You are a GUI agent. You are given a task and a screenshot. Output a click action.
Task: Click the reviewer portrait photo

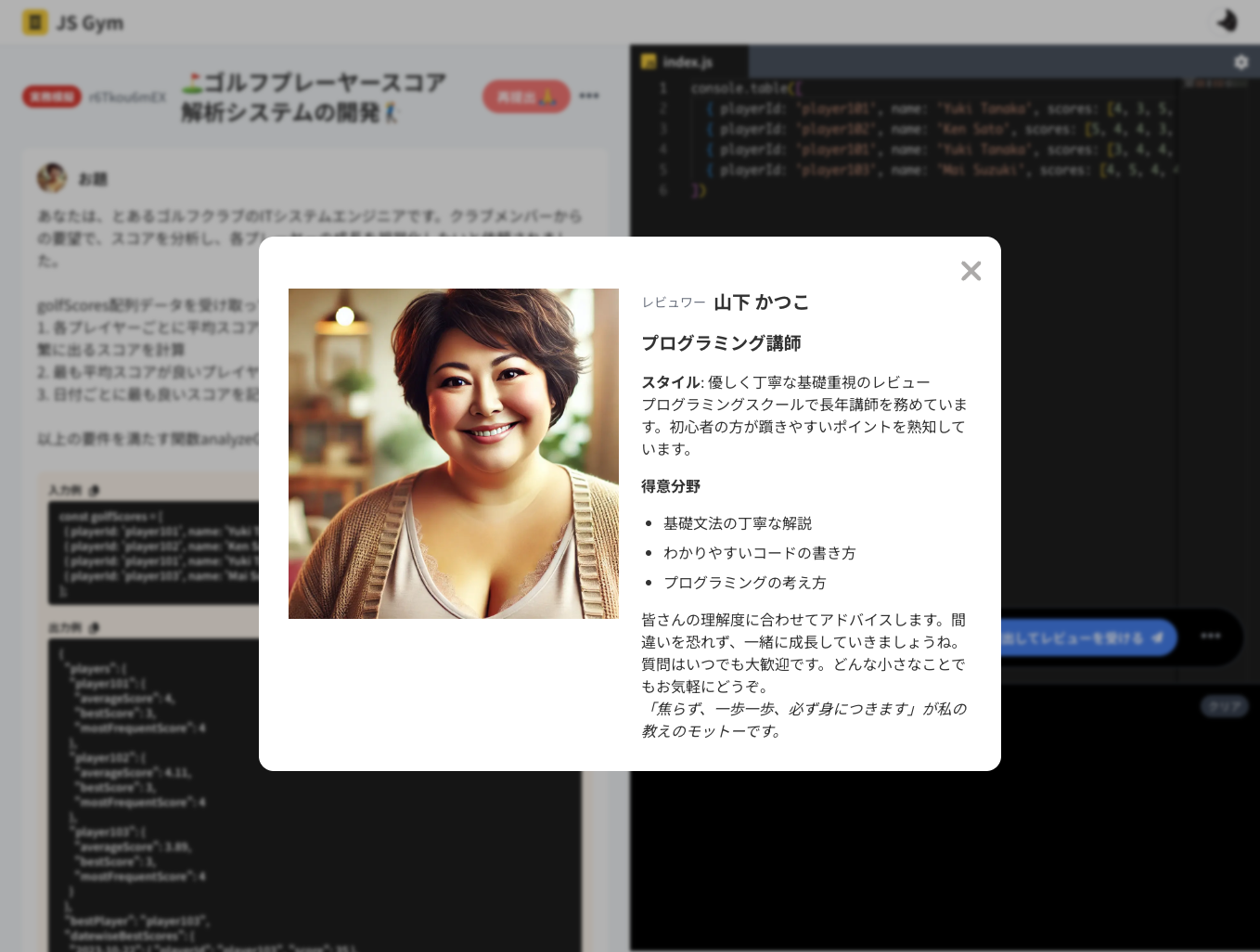point(453,453)
